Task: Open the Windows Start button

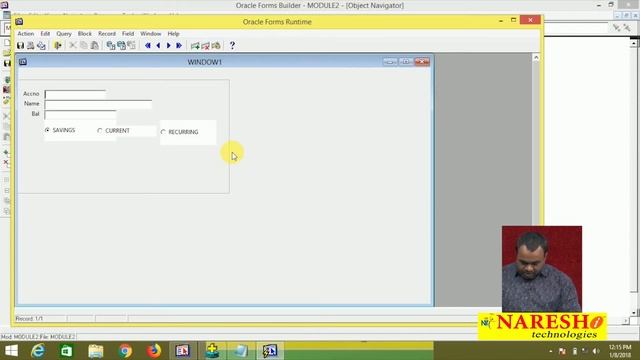Action: click(x=11, y=351)
